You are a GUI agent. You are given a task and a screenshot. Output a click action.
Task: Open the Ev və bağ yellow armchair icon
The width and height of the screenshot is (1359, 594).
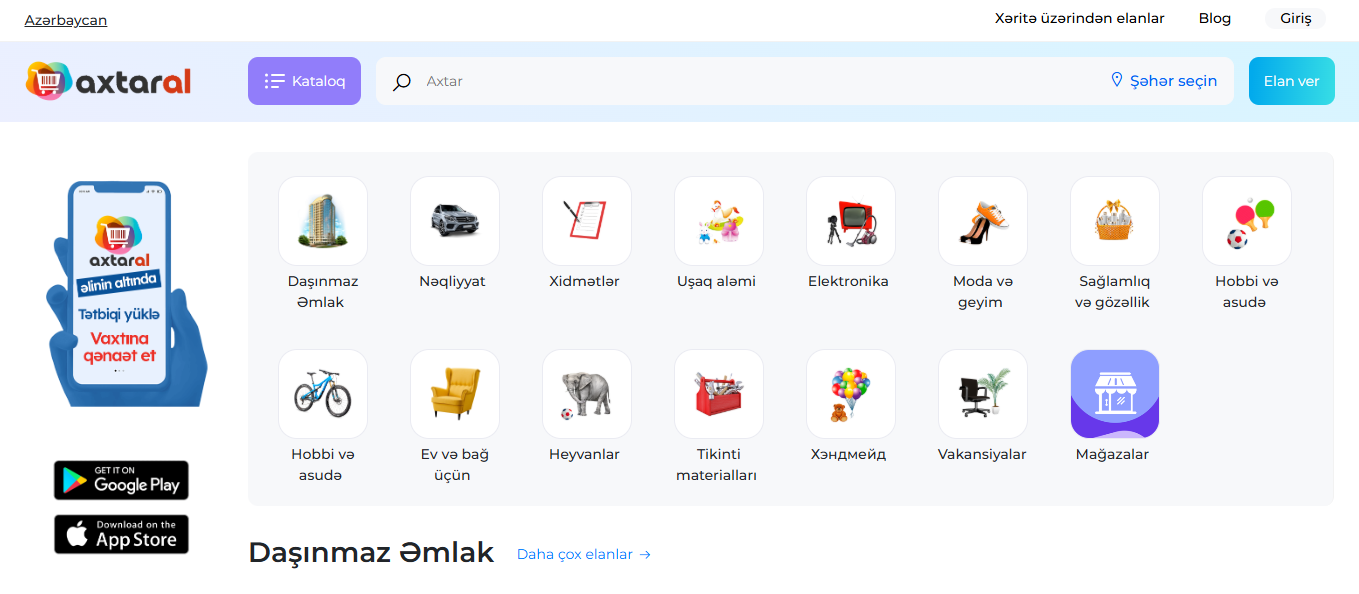(x=454, y=394)
